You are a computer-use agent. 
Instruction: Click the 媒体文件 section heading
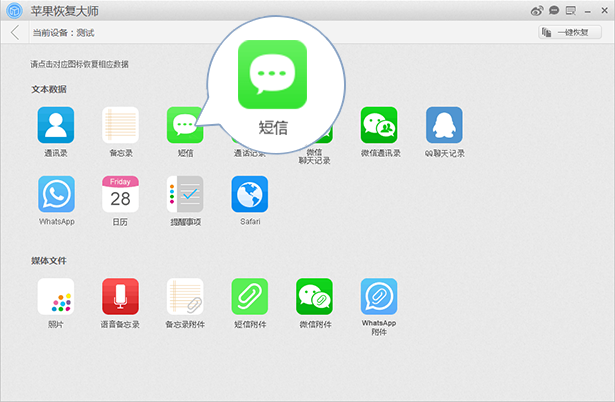pos(49,261)
